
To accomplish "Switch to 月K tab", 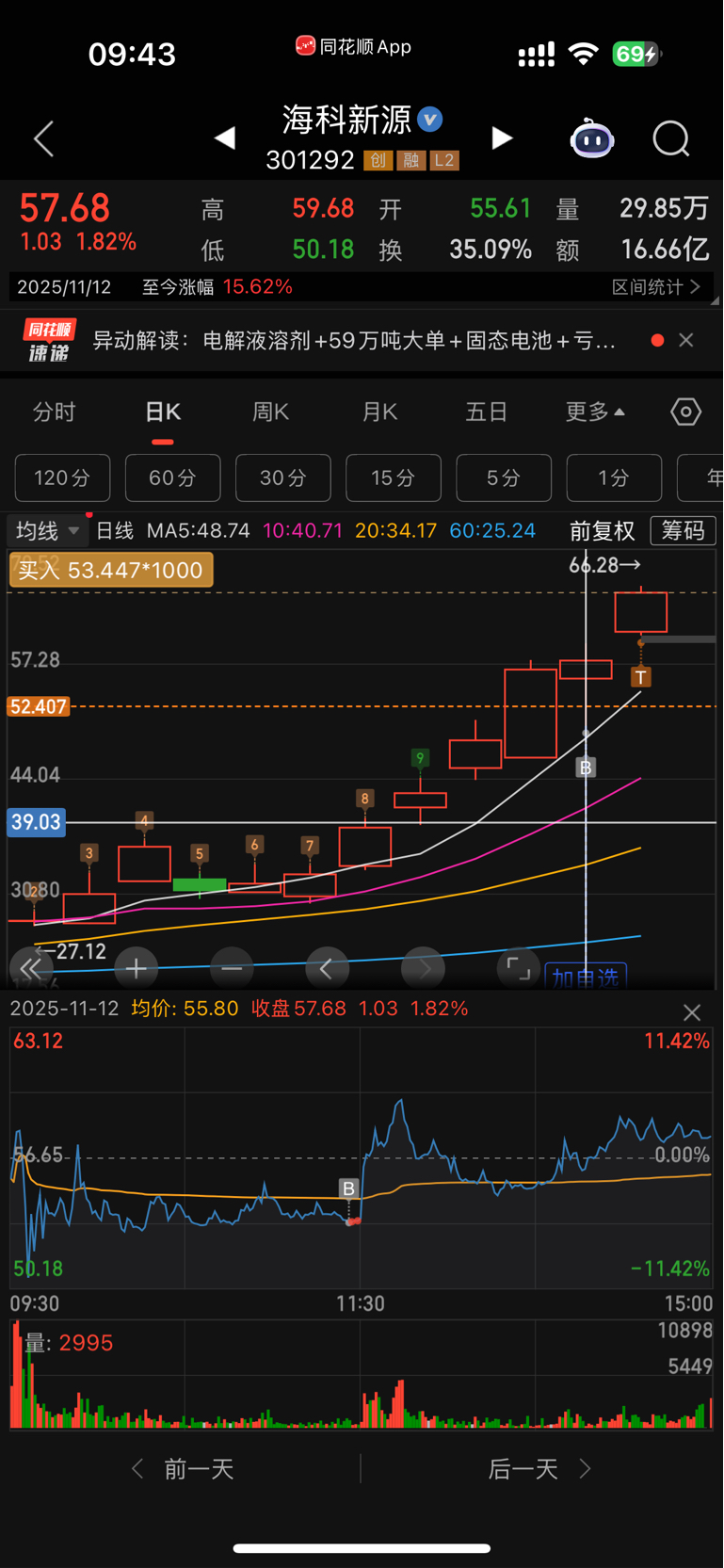I will 379,412.
